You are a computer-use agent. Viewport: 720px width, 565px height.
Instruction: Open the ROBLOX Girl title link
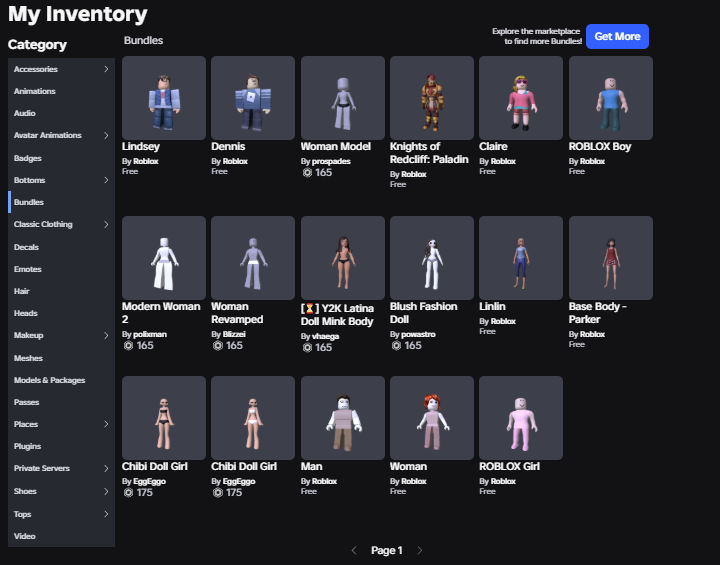tap(510, 466)
